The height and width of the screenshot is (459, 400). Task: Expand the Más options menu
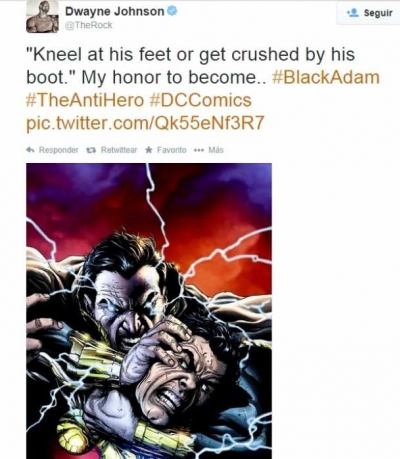click(x=216, y=150)
